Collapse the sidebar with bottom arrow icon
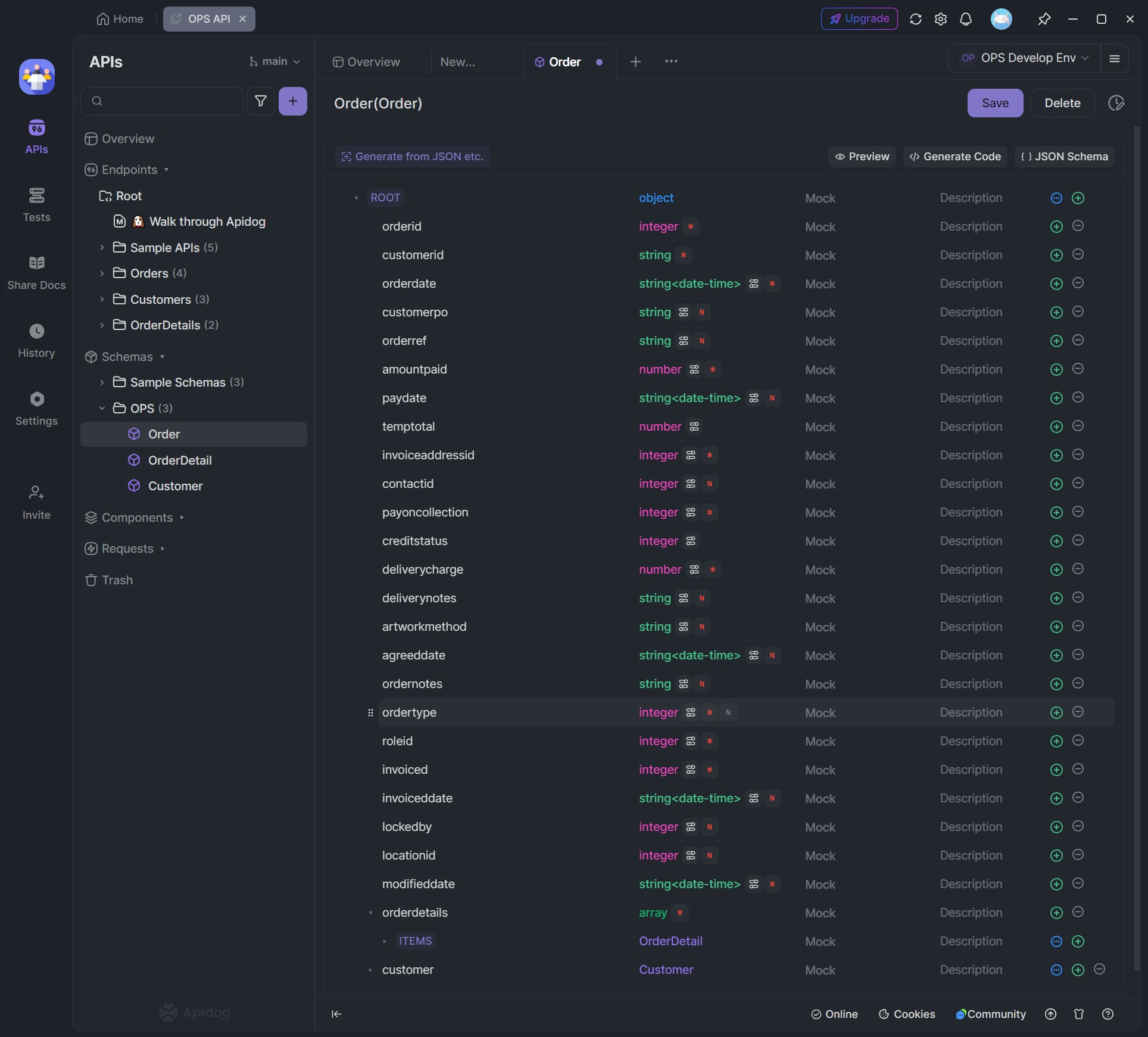 coord(336,1014)
